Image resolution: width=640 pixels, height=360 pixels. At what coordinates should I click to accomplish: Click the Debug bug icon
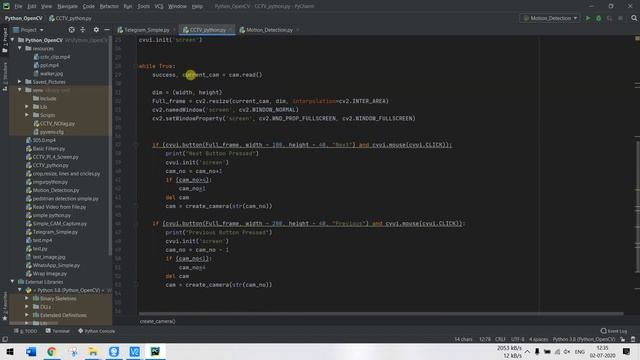point(599,18)
